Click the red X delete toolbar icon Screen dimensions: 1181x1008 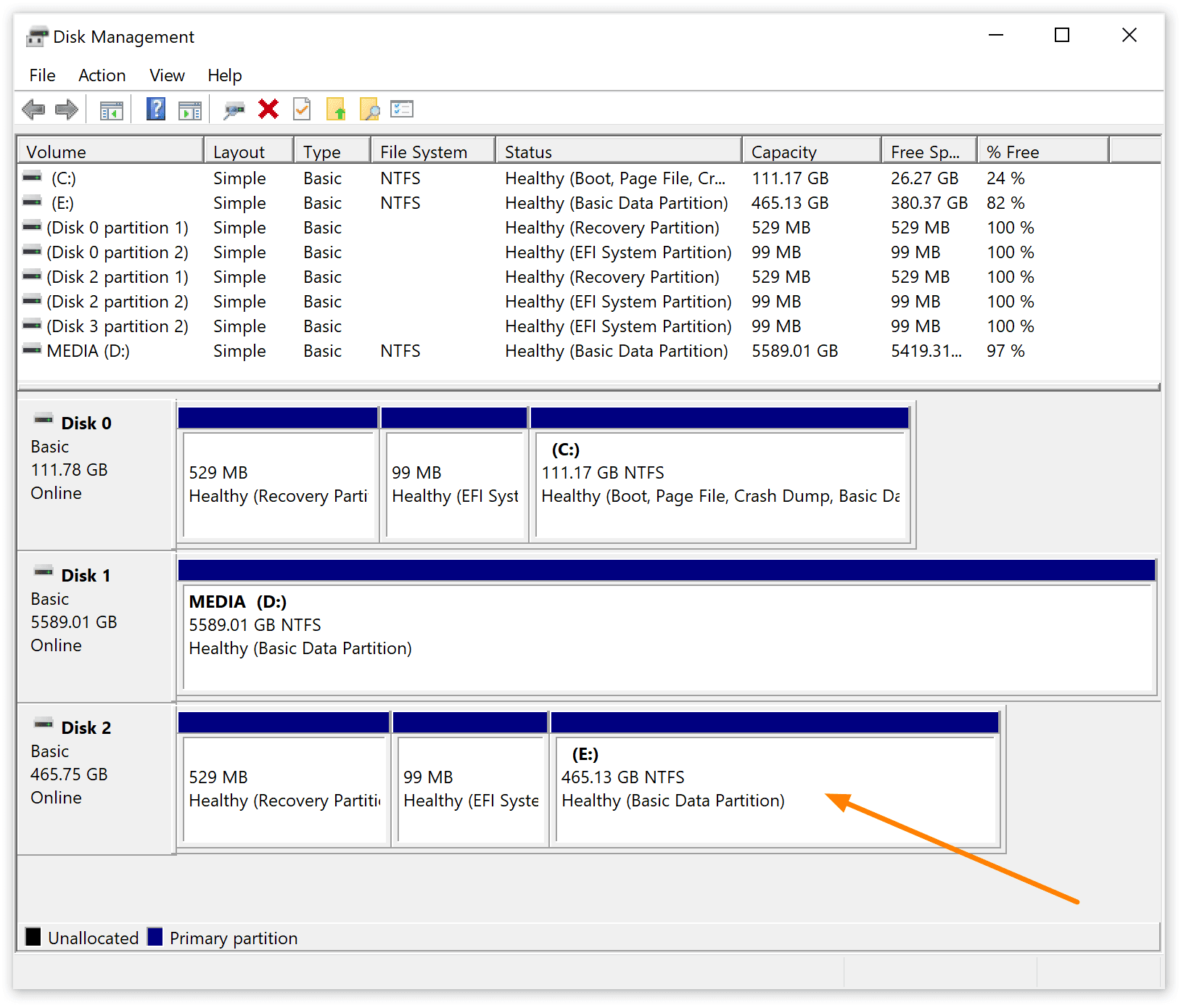268,109
